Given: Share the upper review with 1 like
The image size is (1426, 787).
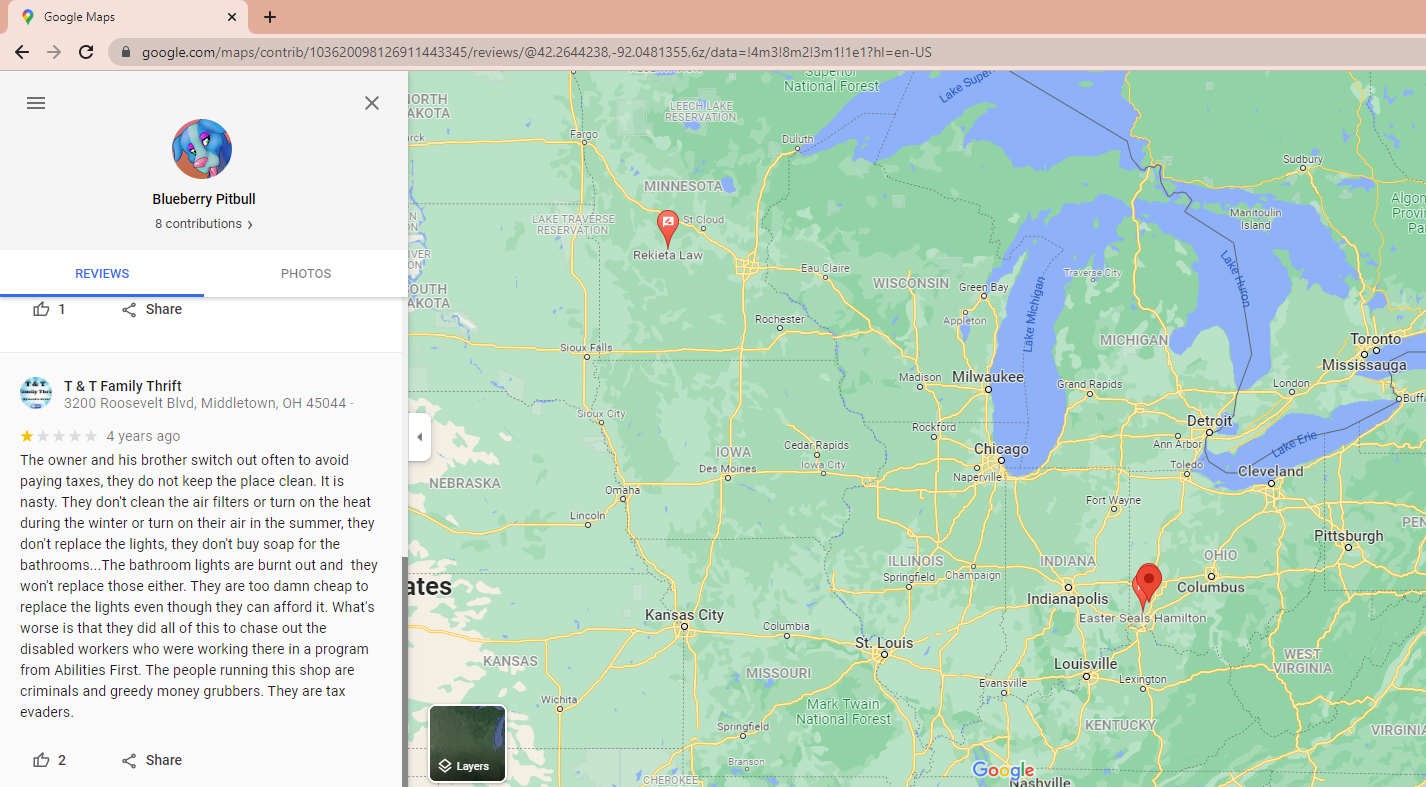Looking at the screenshot, I should pos(151,309).
